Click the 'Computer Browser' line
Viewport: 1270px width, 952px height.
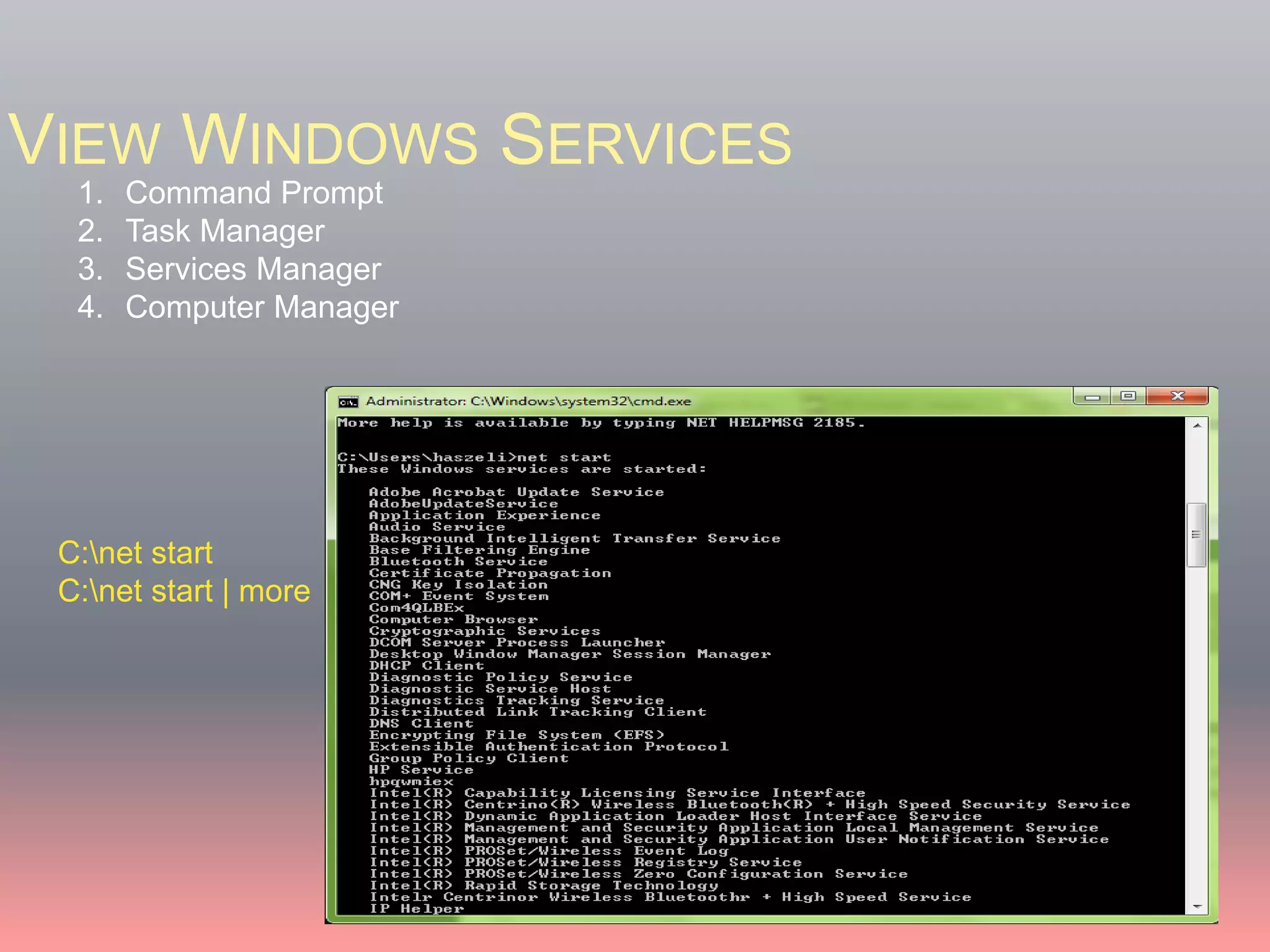[453, 619]
